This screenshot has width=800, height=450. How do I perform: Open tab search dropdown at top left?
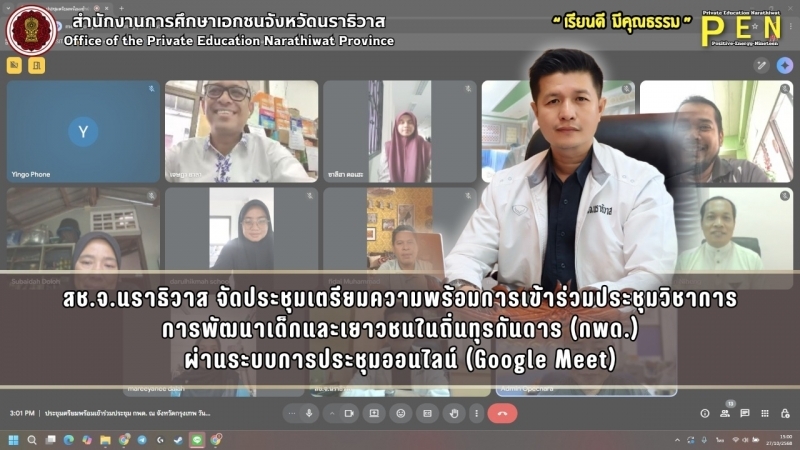(x=8, y=8)
